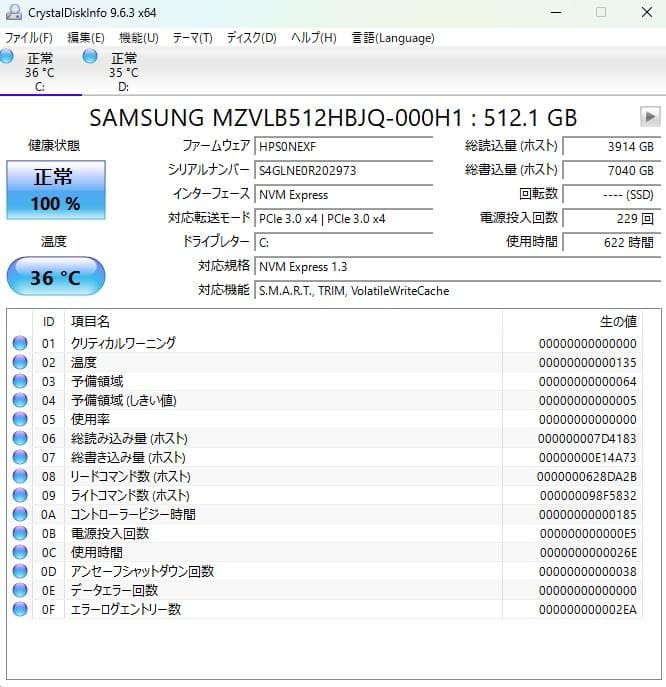Click status icon for 使用率 row

click(x=20, y=419)
